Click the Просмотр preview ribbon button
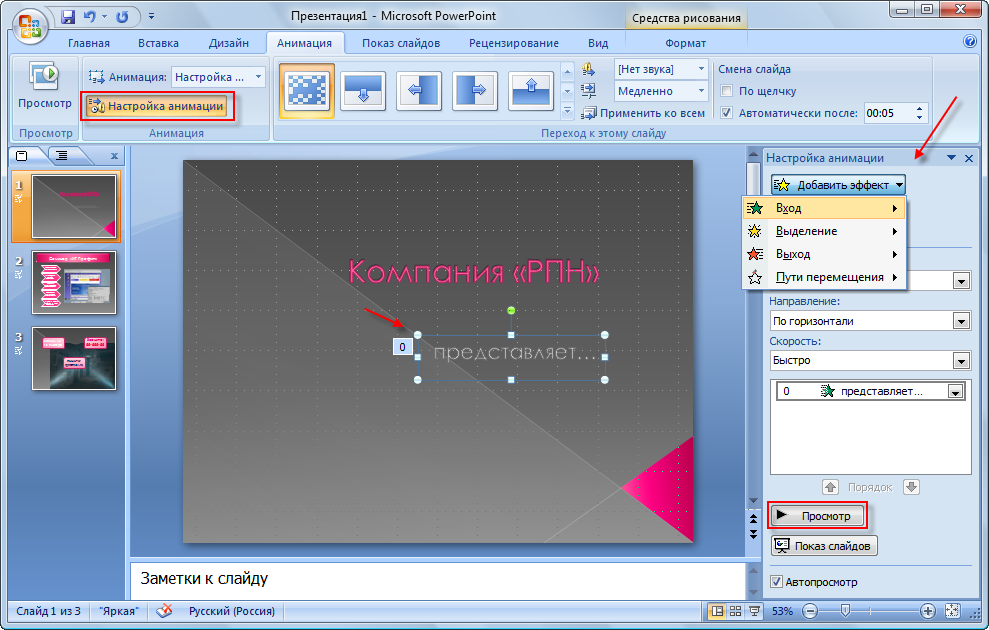 tap(45, 87)
